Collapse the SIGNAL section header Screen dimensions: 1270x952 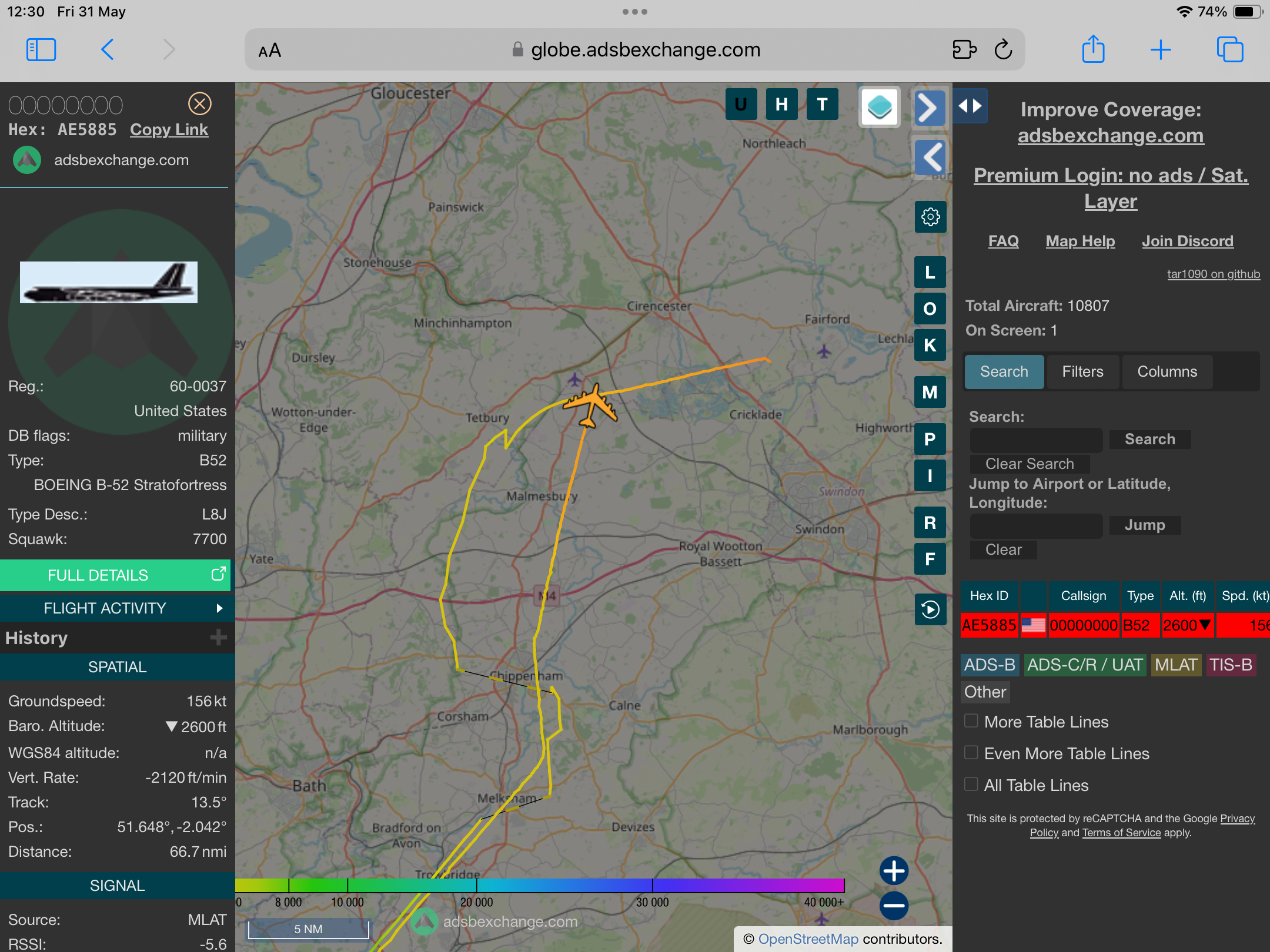tap(117, 886)
